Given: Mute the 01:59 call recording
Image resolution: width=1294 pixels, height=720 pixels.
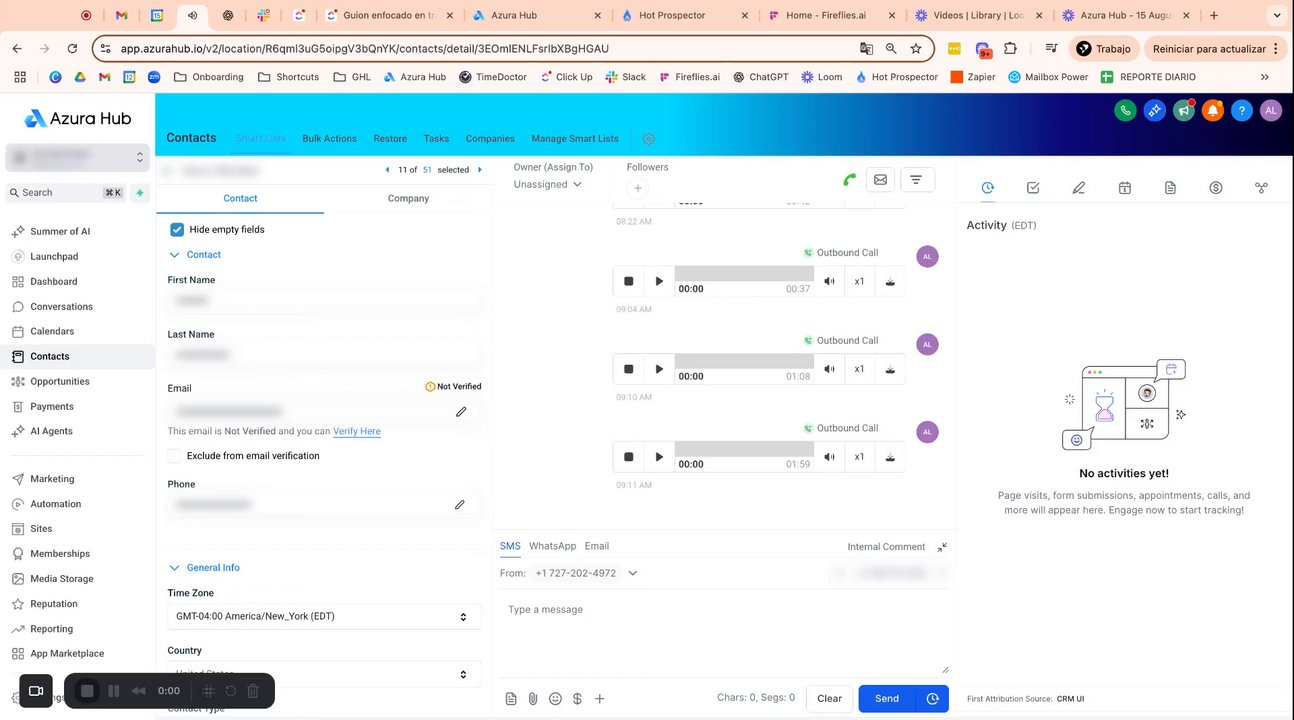Looking at the screenshot, I should (x=829, y=457).
